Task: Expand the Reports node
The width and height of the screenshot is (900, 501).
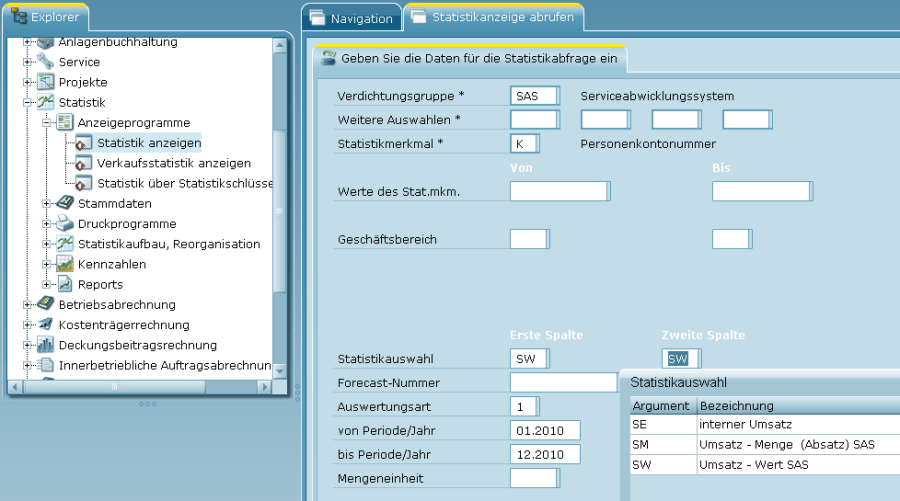Action: click(46, 284)
